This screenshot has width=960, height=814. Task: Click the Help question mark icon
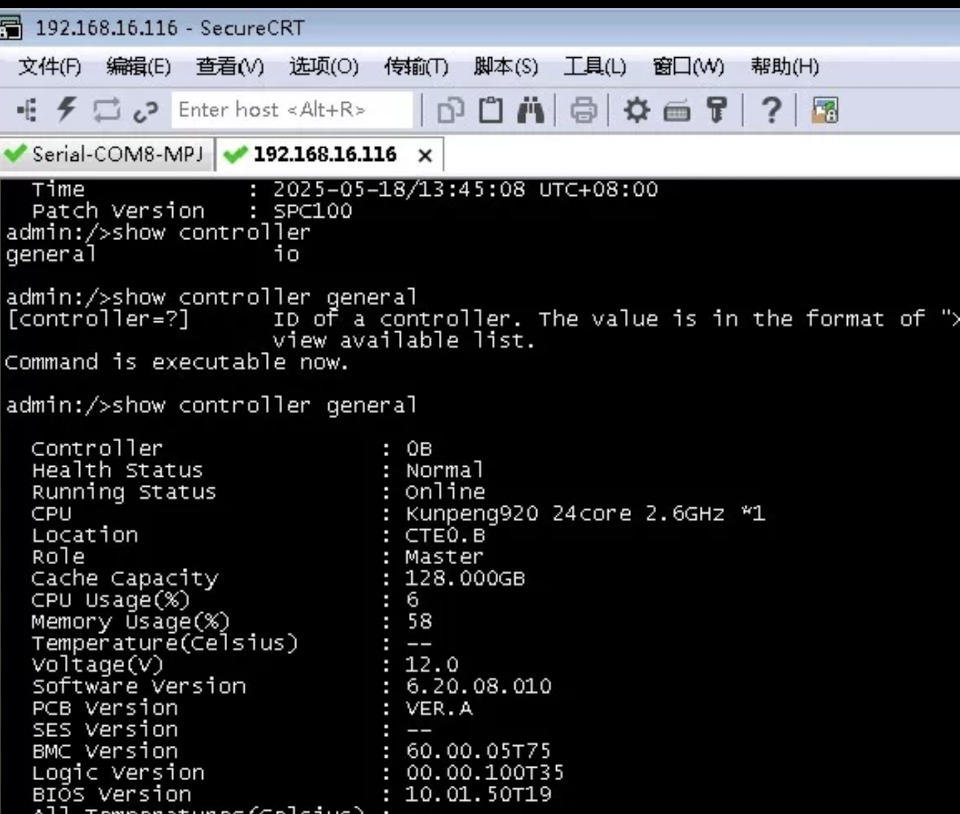coord(770,110)
